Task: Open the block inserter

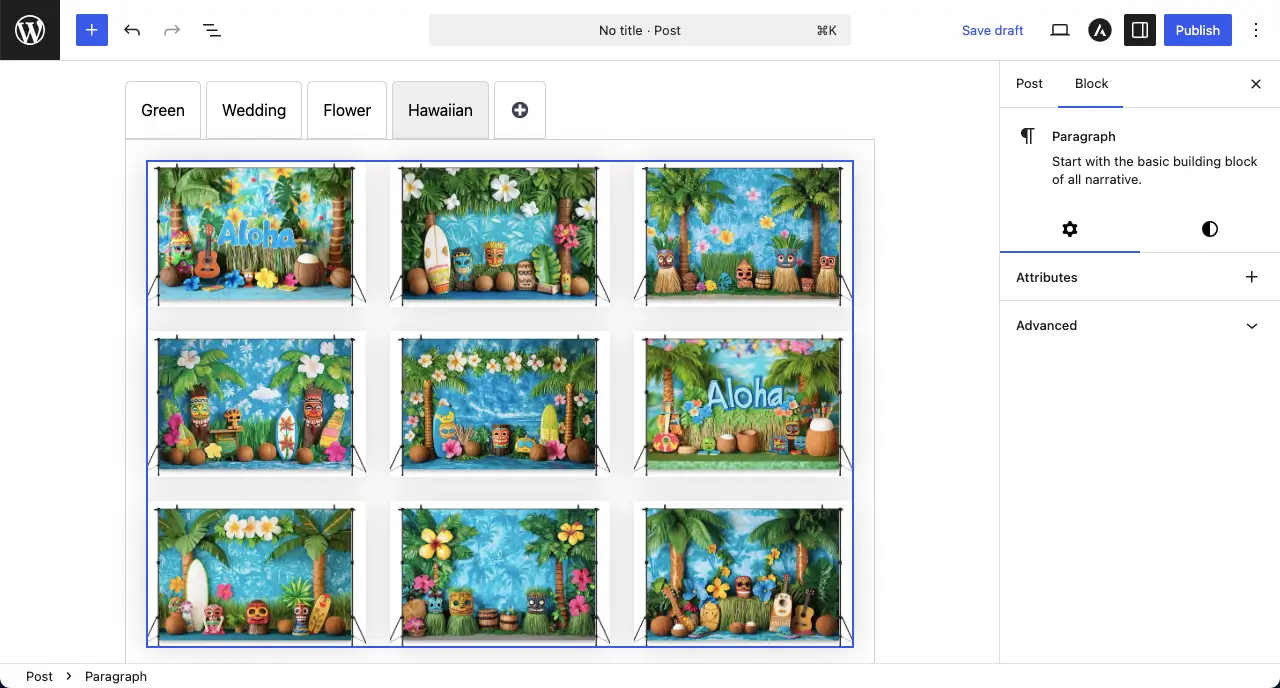Action: pos(91,30)
